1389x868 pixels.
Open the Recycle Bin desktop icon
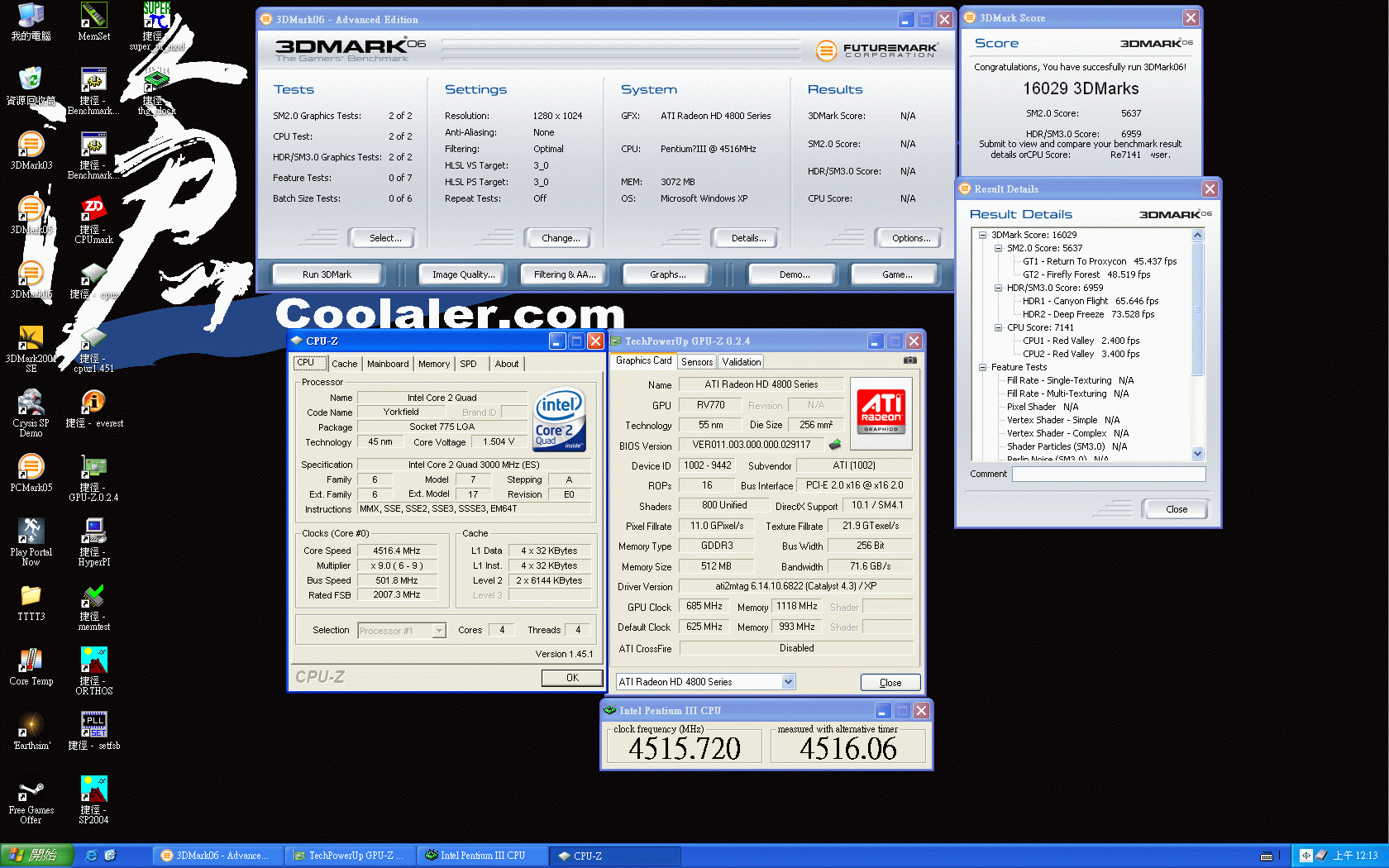pyautogui.click(x=31, y=86)
